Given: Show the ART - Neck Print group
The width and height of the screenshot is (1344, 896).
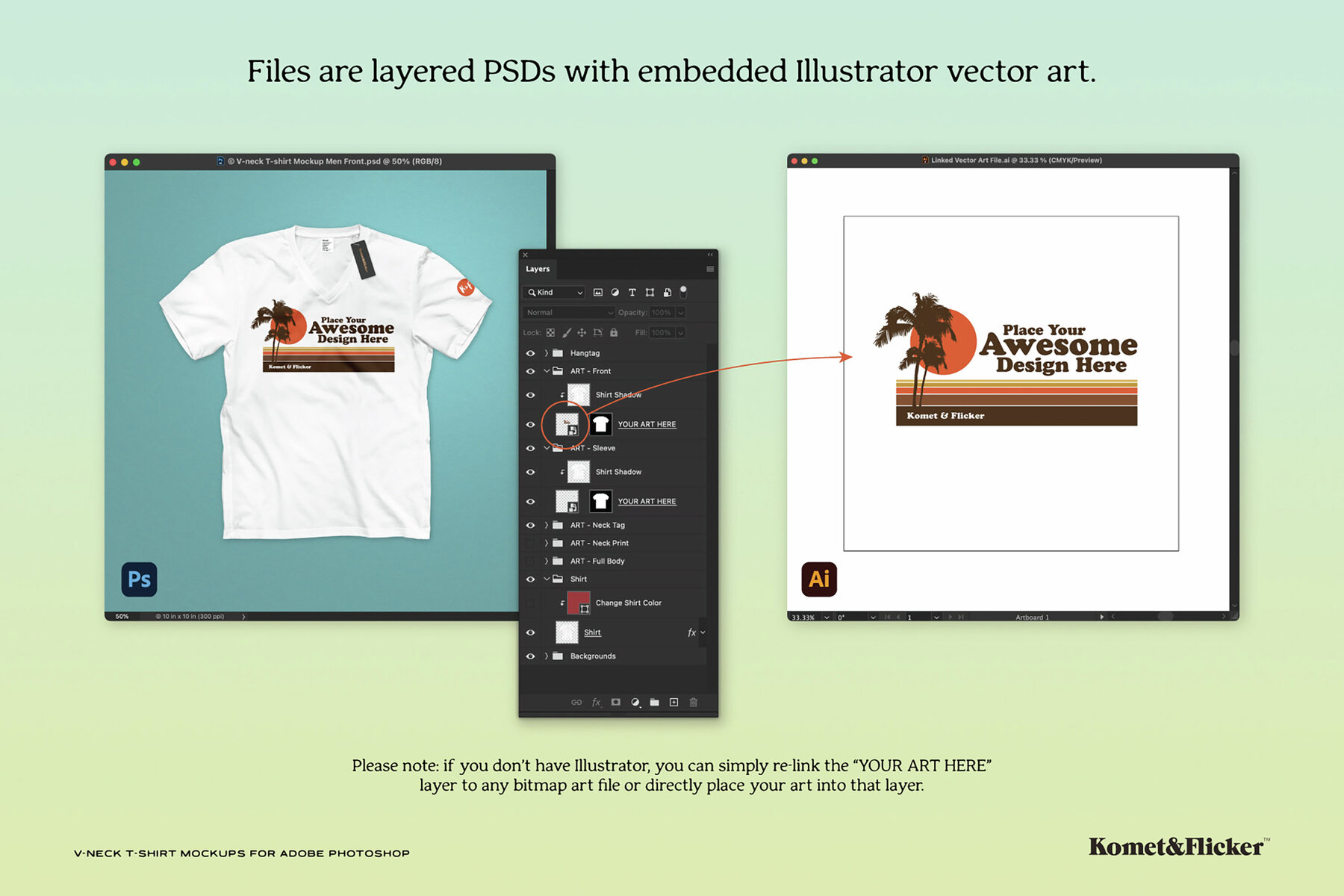Looking at the screenshot, I should click(x=530, y=544).
